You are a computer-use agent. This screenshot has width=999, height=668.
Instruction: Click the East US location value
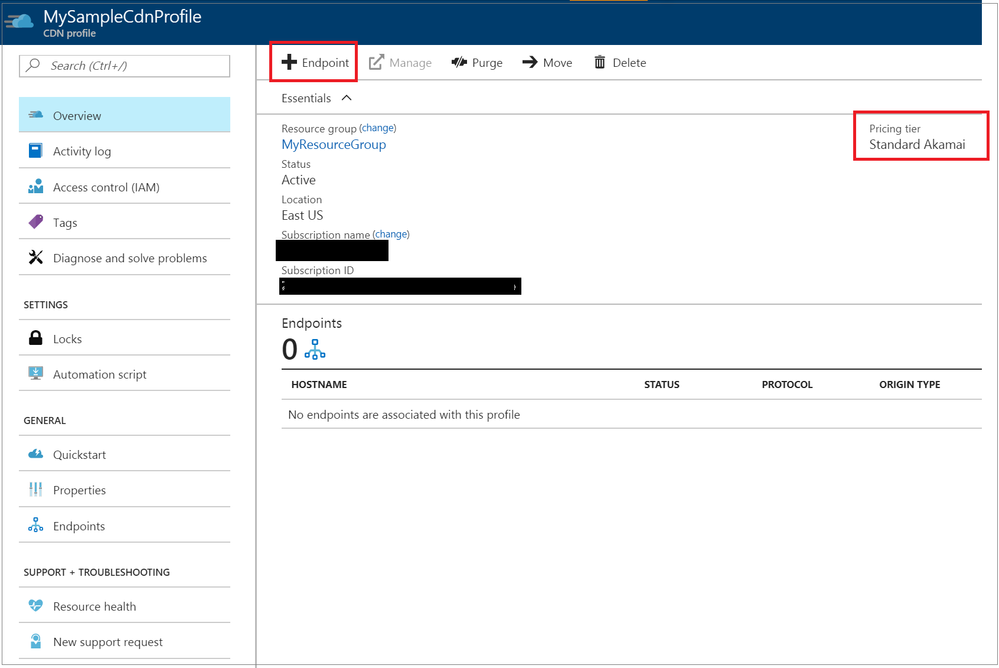(302, 215)
